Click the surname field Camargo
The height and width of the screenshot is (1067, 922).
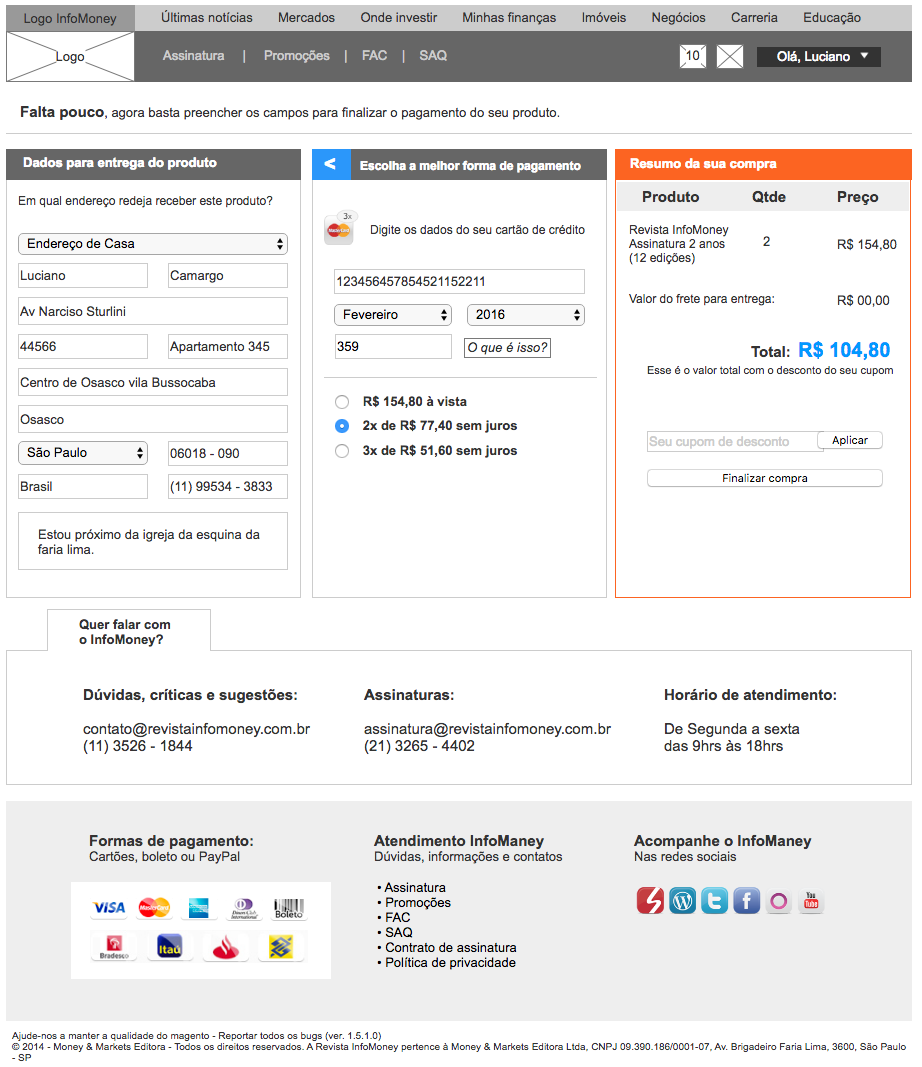[x=228, y=276]
